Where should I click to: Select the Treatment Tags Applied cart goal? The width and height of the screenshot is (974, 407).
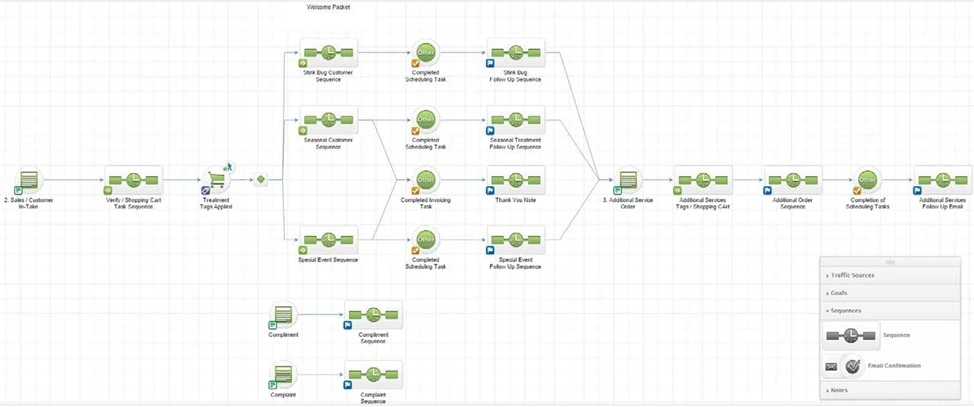[216, 180]
